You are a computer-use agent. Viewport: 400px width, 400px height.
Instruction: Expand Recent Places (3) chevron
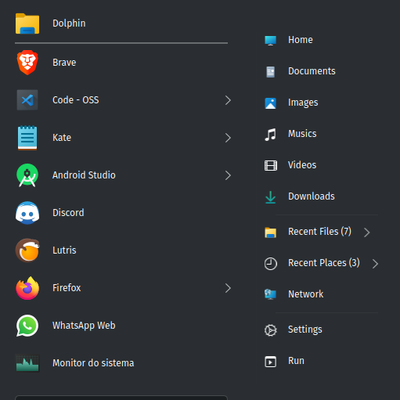[x=375, y=264]
